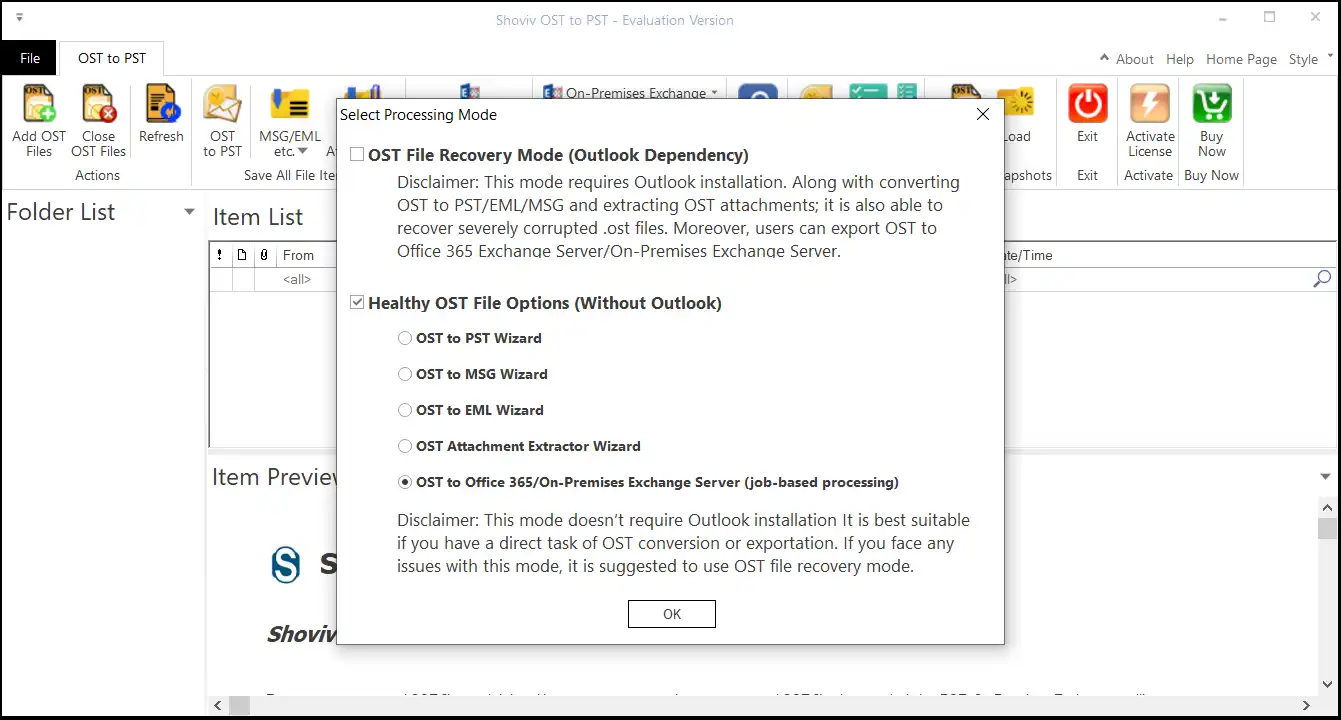Screen dimensions: 1341x720
Task: Click the importance column header icon
Action: (x=220, y=255)
